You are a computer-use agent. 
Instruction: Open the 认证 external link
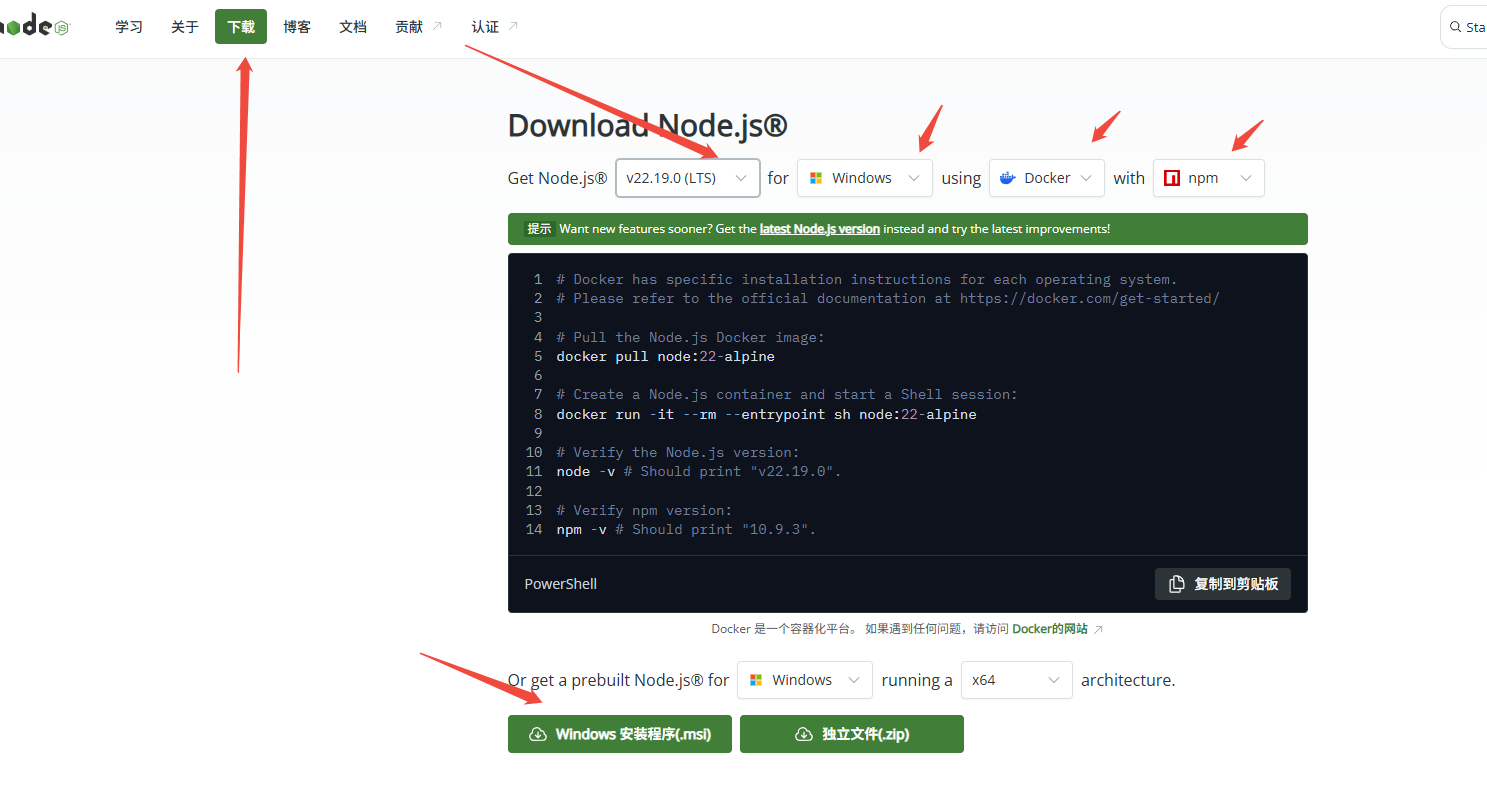495,27
